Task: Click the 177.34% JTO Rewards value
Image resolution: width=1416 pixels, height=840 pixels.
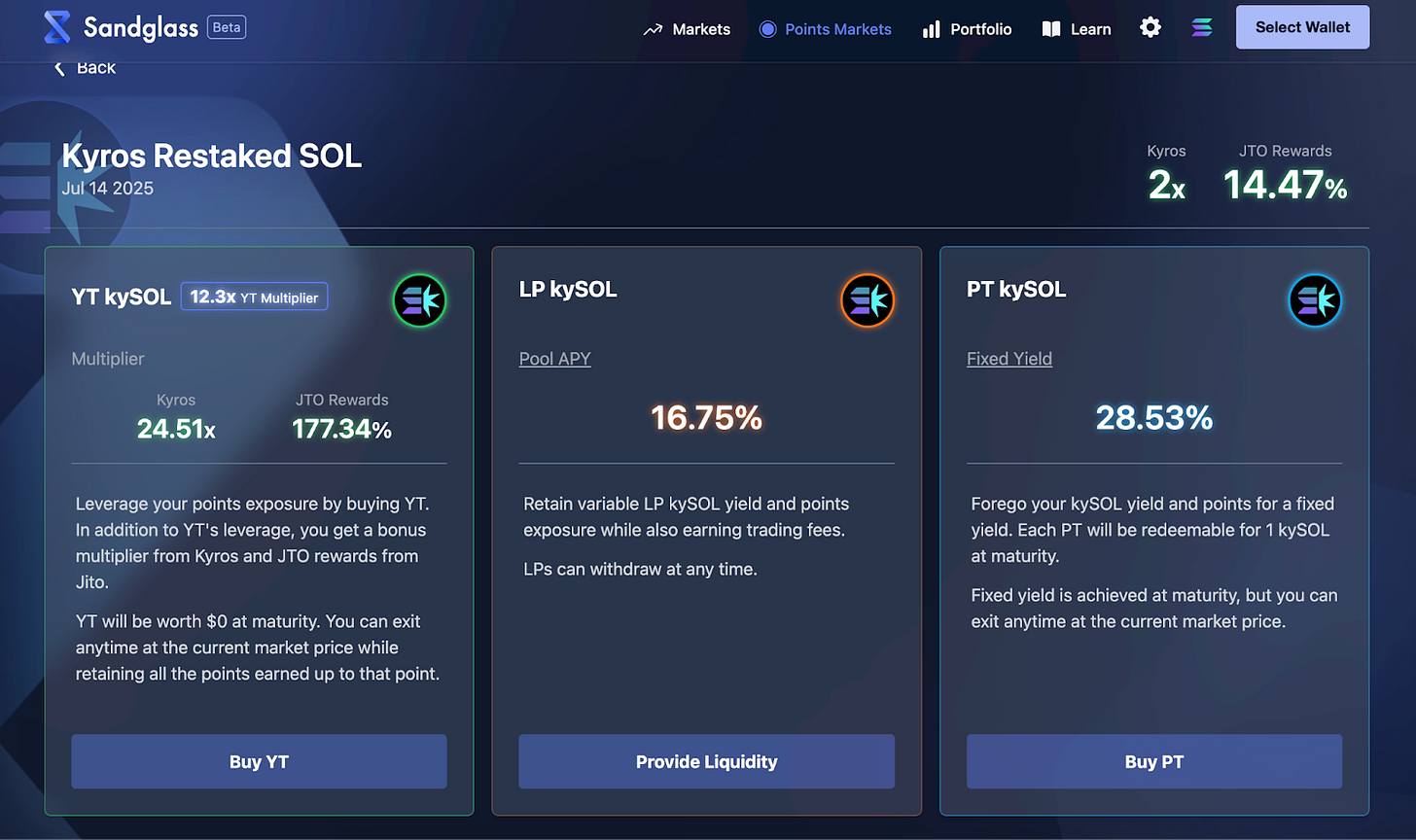Action: pos(342,428)
